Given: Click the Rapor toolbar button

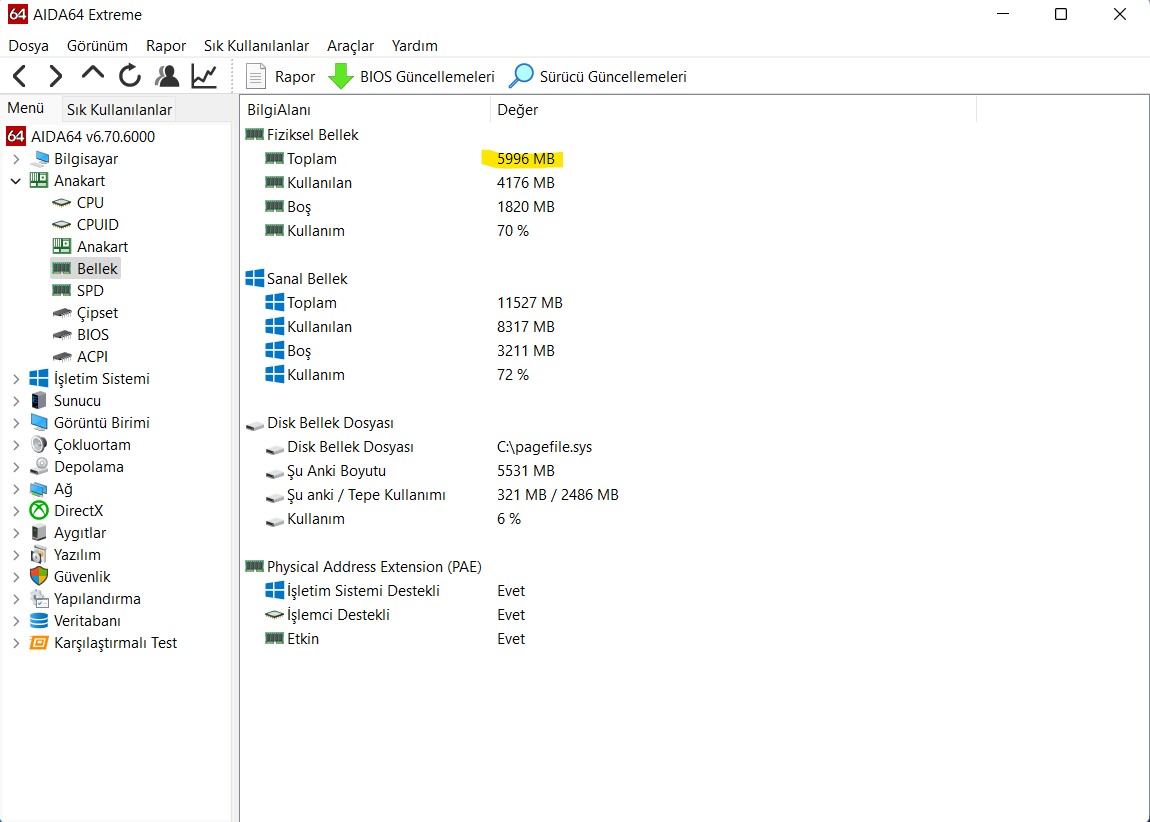Looking at the screenshot, I should [280, 76].
